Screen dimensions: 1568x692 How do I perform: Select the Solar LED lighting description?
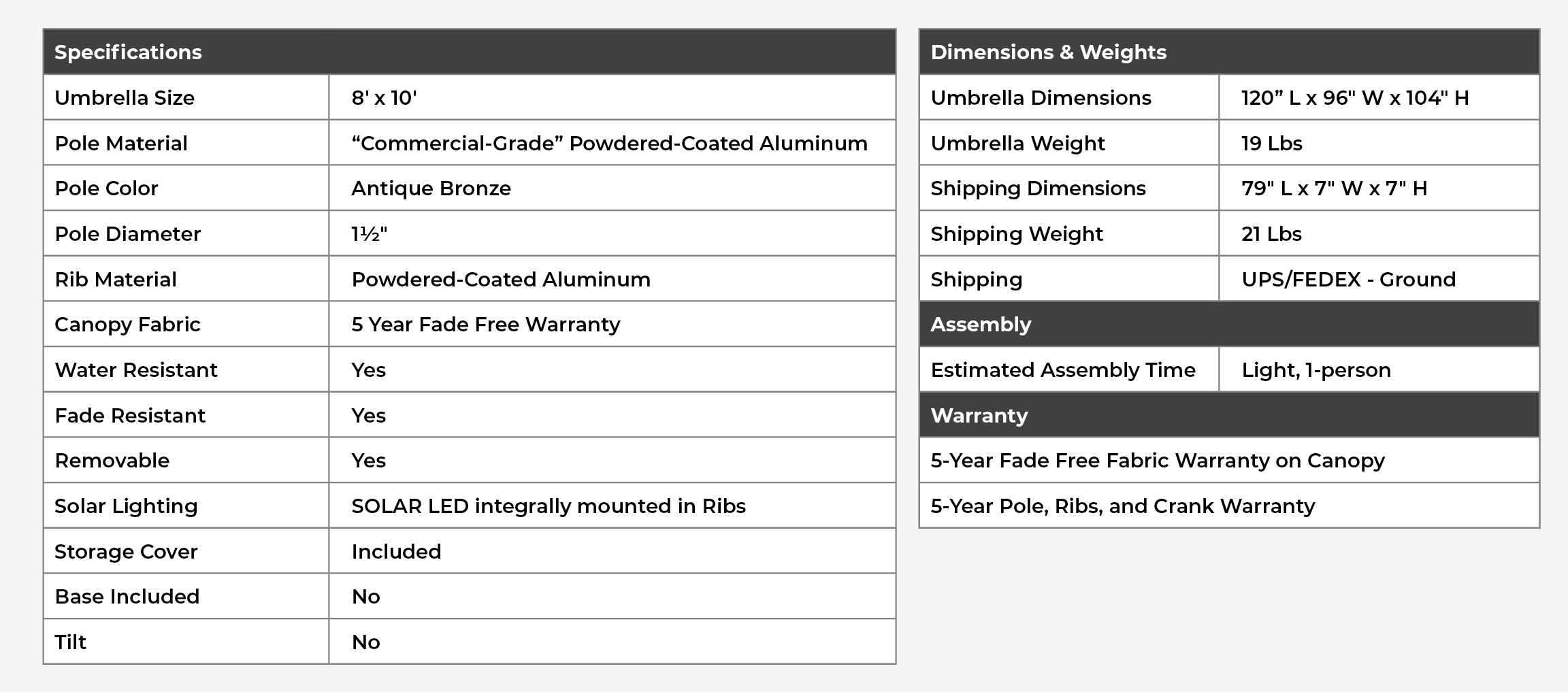[x=548, y=506]
